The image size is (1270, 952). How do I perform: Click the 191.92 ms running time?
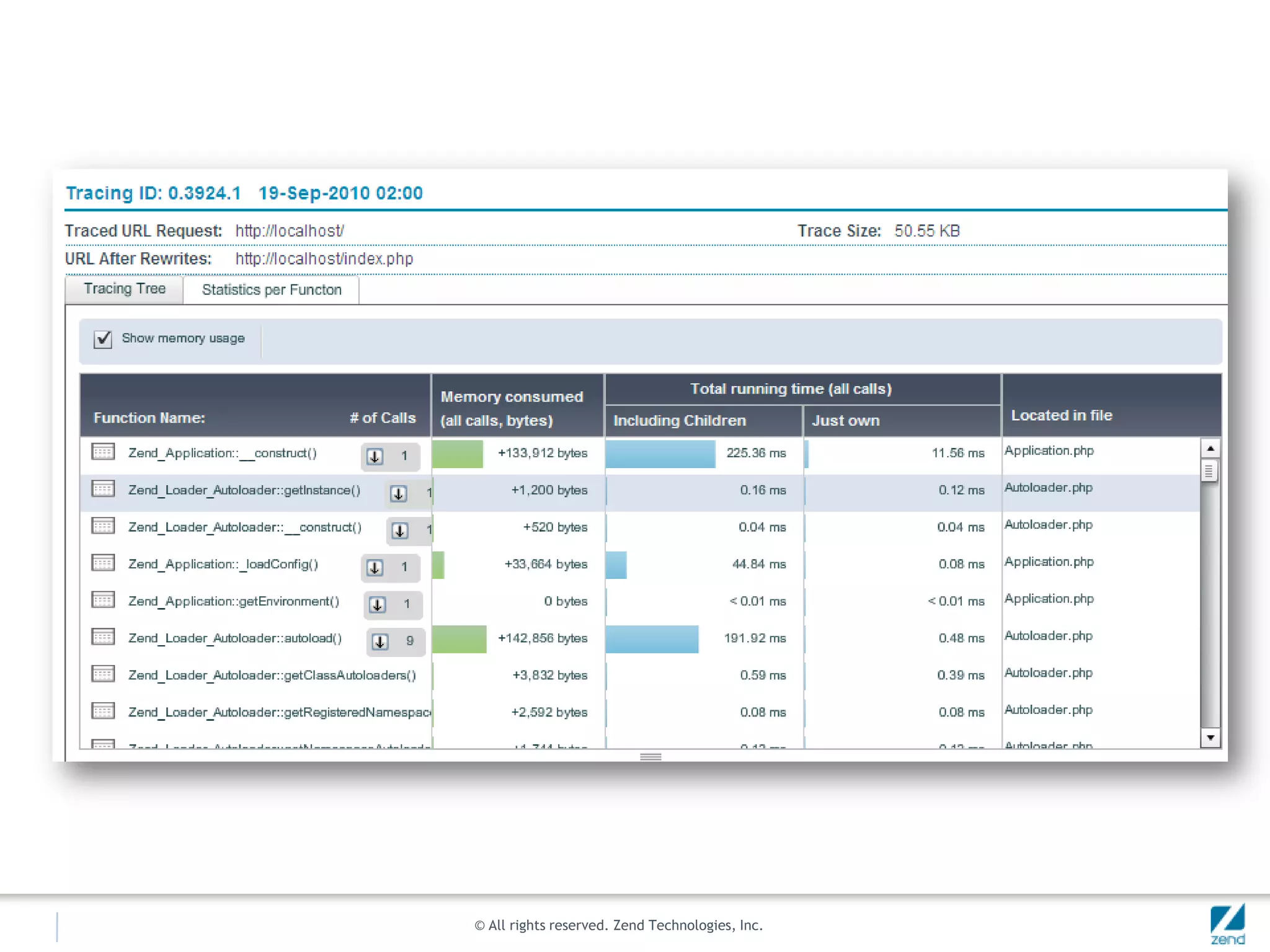[755, 638]
